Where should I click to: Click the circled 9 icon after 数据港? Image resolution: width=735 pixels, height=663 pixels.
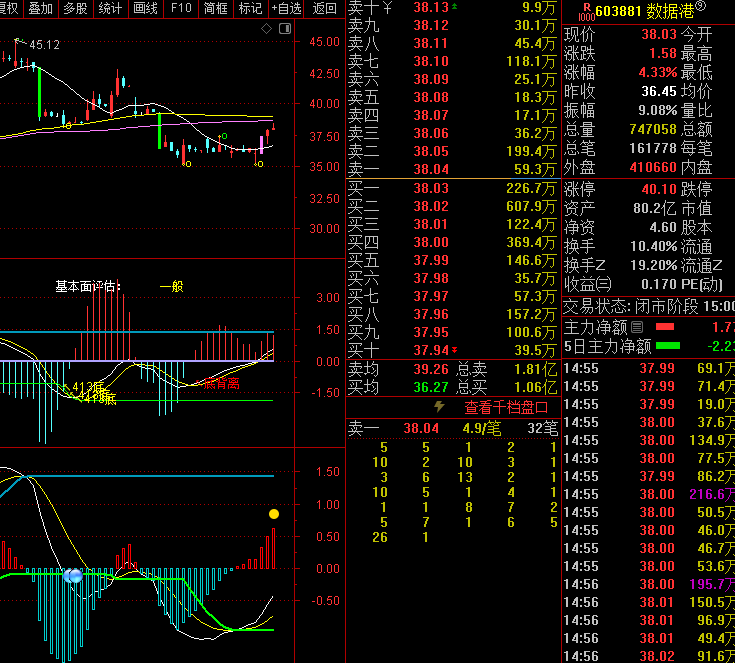[x=700, y=8]
